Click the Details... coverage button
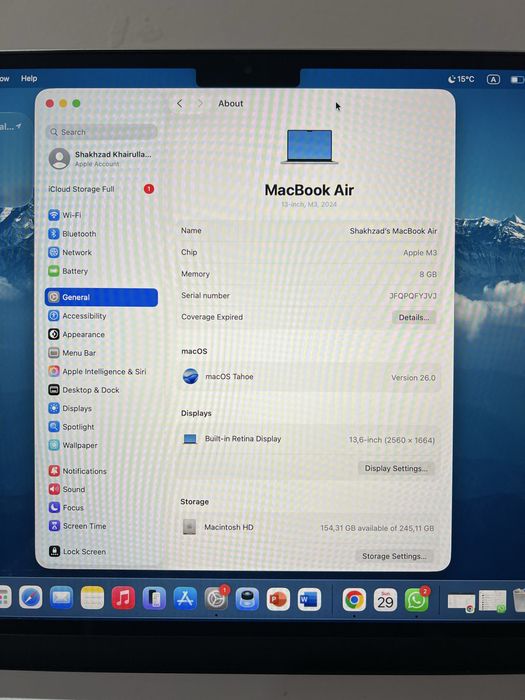The height and width of the screenshot is (700, 525). (414, 317)
